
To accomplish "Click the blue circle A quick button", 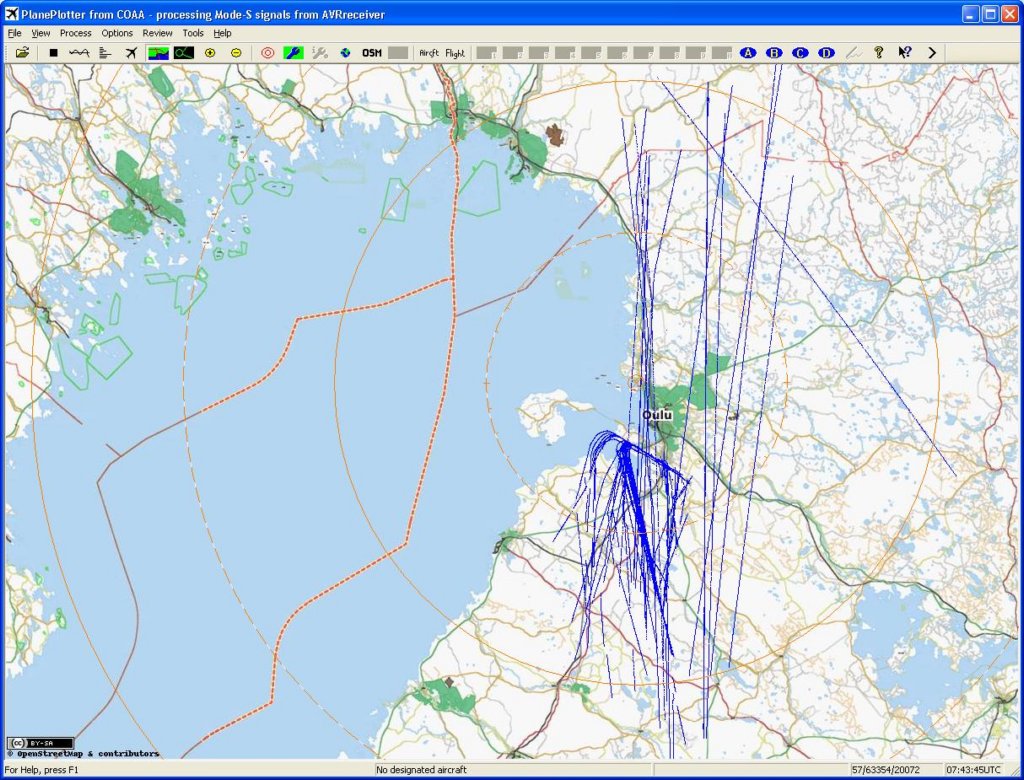I will point(747,53).
